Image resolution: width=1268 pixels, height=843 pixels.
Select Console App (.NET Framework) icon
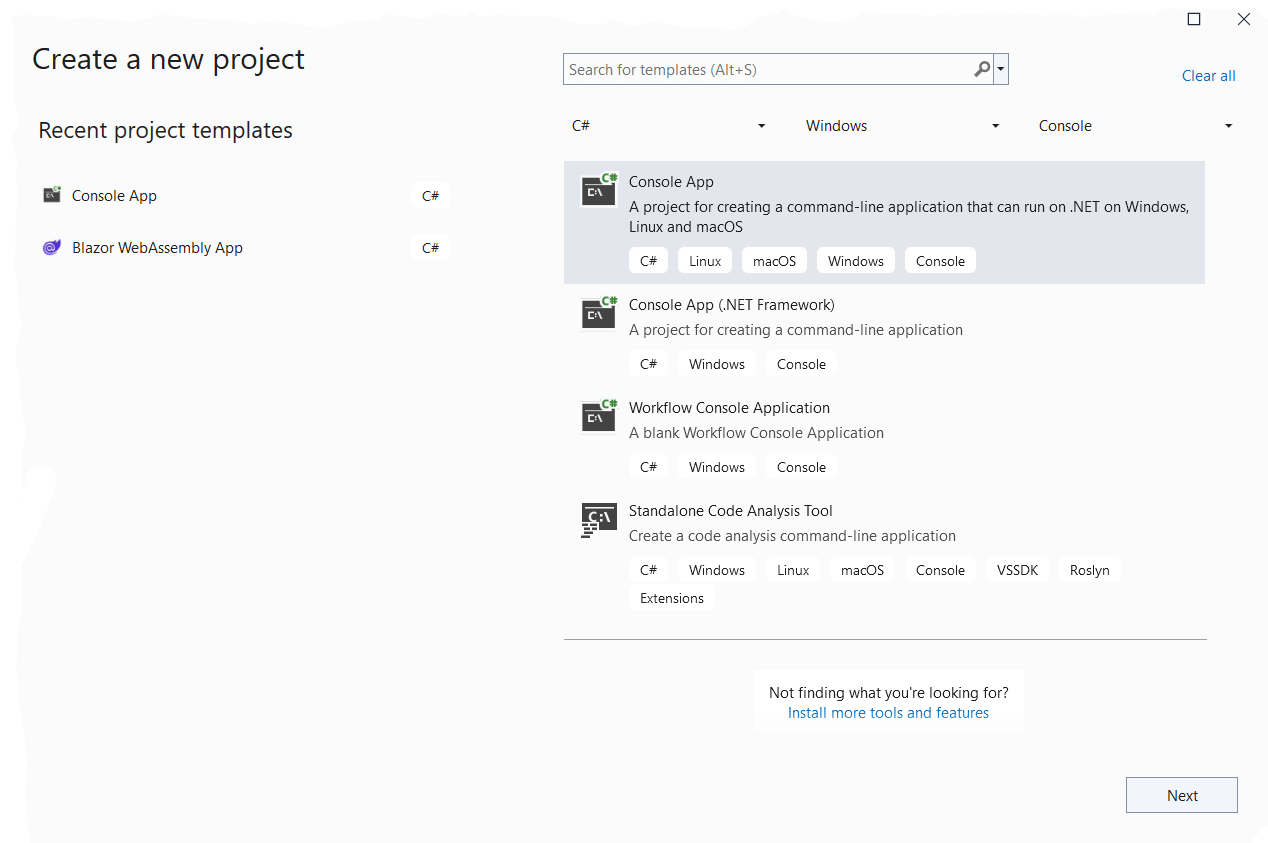(x=598, y=313)
